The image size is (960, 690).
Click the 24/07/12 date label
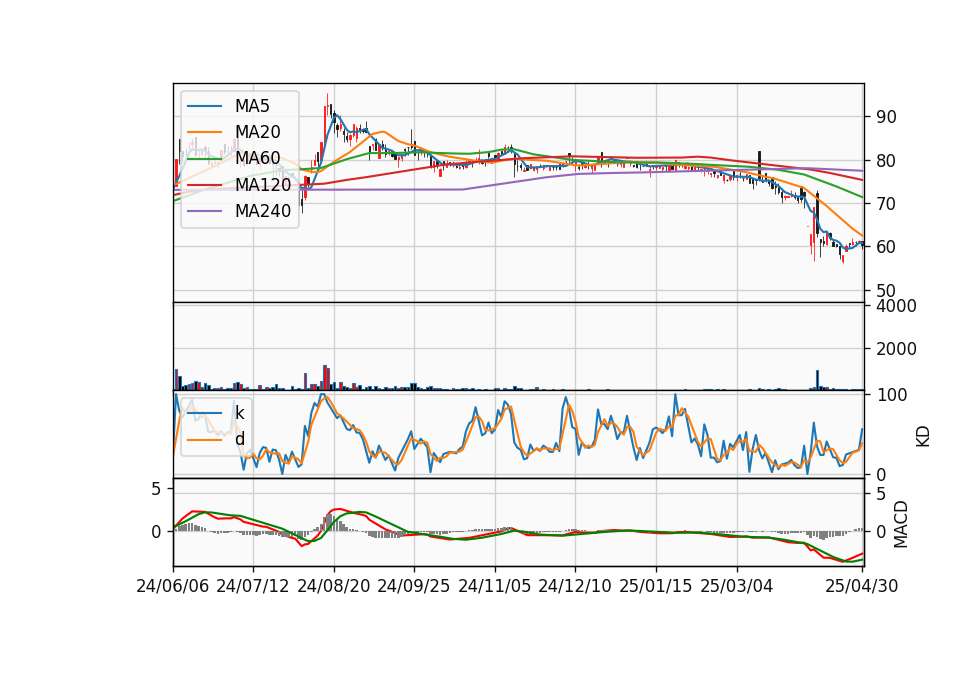[253, 586]
